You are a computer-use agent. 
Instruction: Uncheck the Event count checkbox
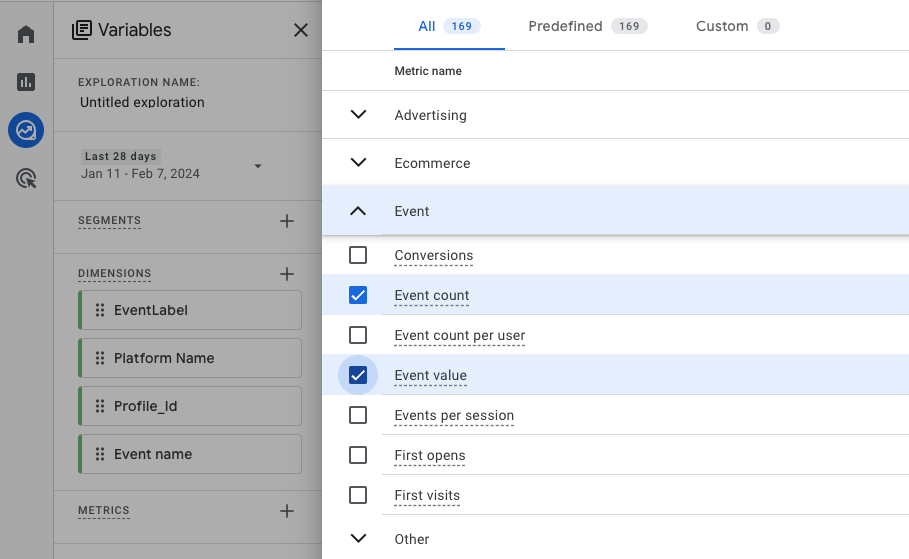358,295
